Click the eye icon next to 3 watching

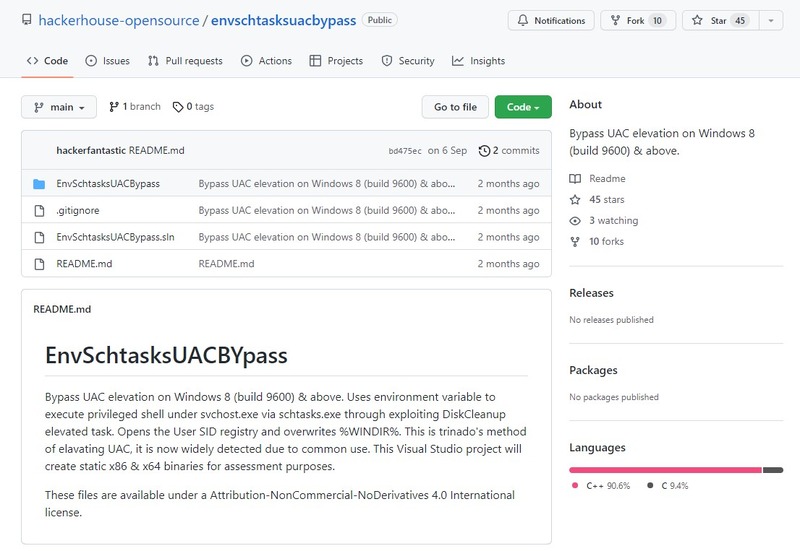(575, 221)
